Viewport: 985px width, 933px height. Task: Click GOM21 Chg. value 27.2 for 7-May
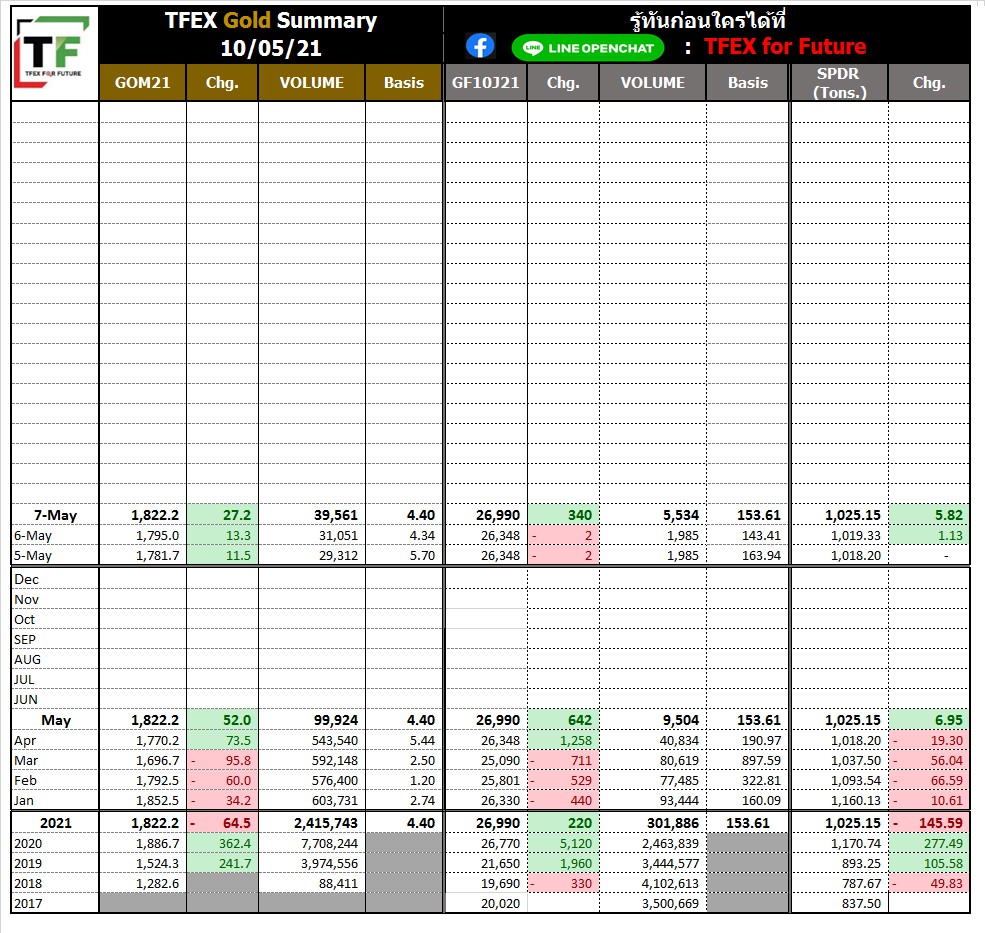tap(237, 515)
